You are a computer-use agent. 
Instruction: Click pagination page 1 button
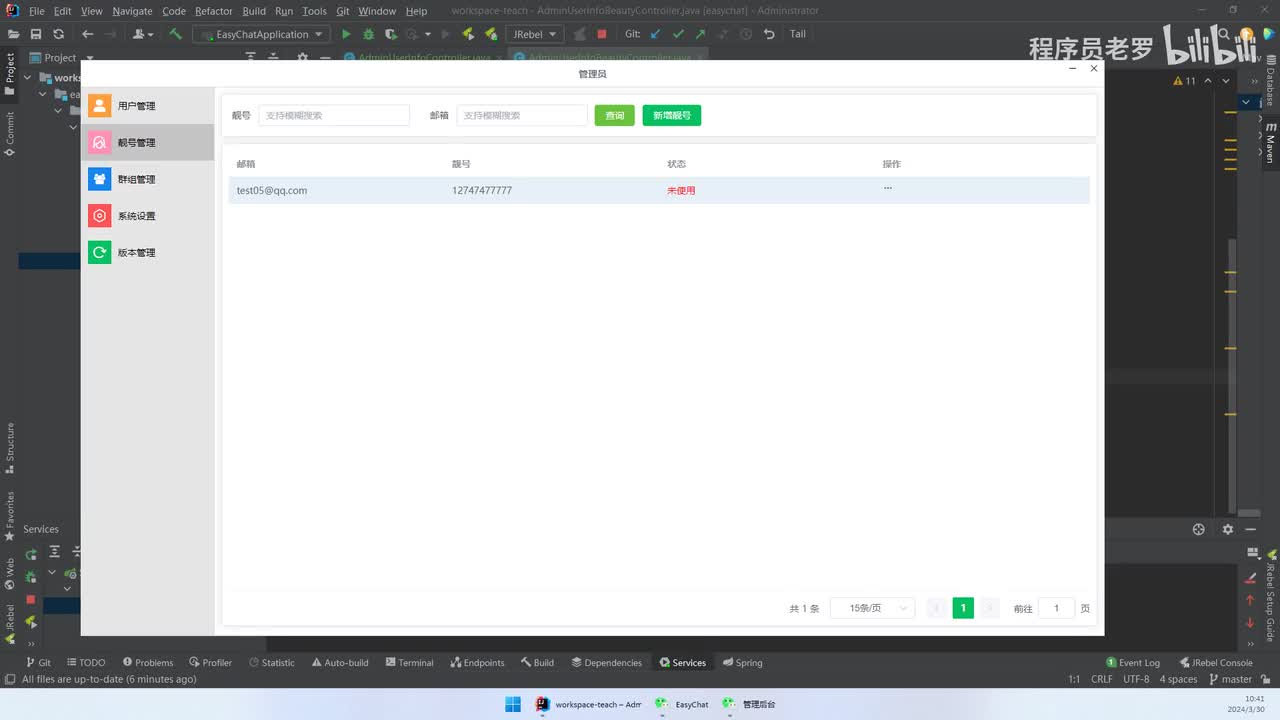(x=963, y=608)
